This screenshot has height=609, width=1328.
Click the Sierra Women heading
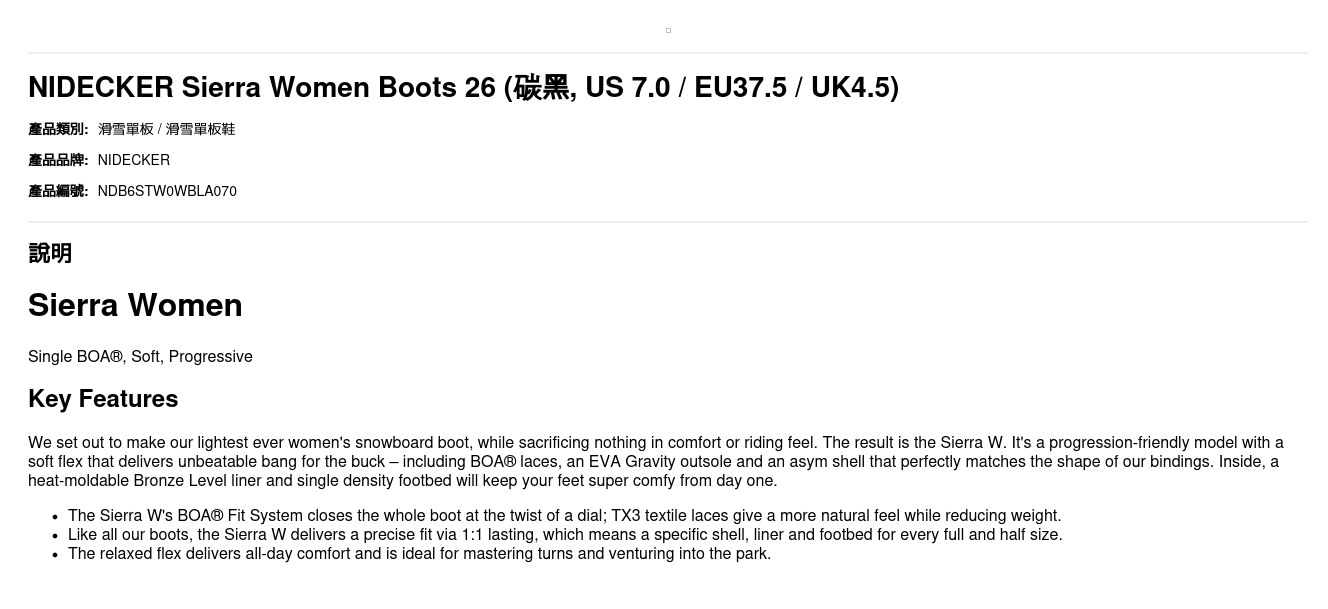click(135, 305)
